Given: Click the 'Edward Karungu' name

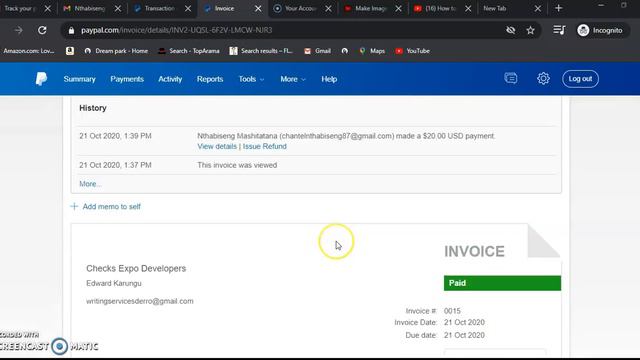Looking at the screenshot, I should point(114,283).
